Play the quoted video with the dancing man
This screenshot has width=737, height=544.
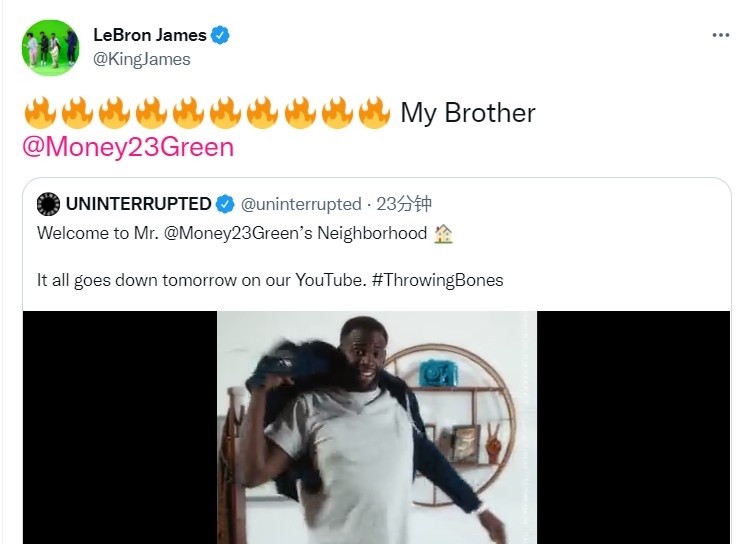(376, 427)
